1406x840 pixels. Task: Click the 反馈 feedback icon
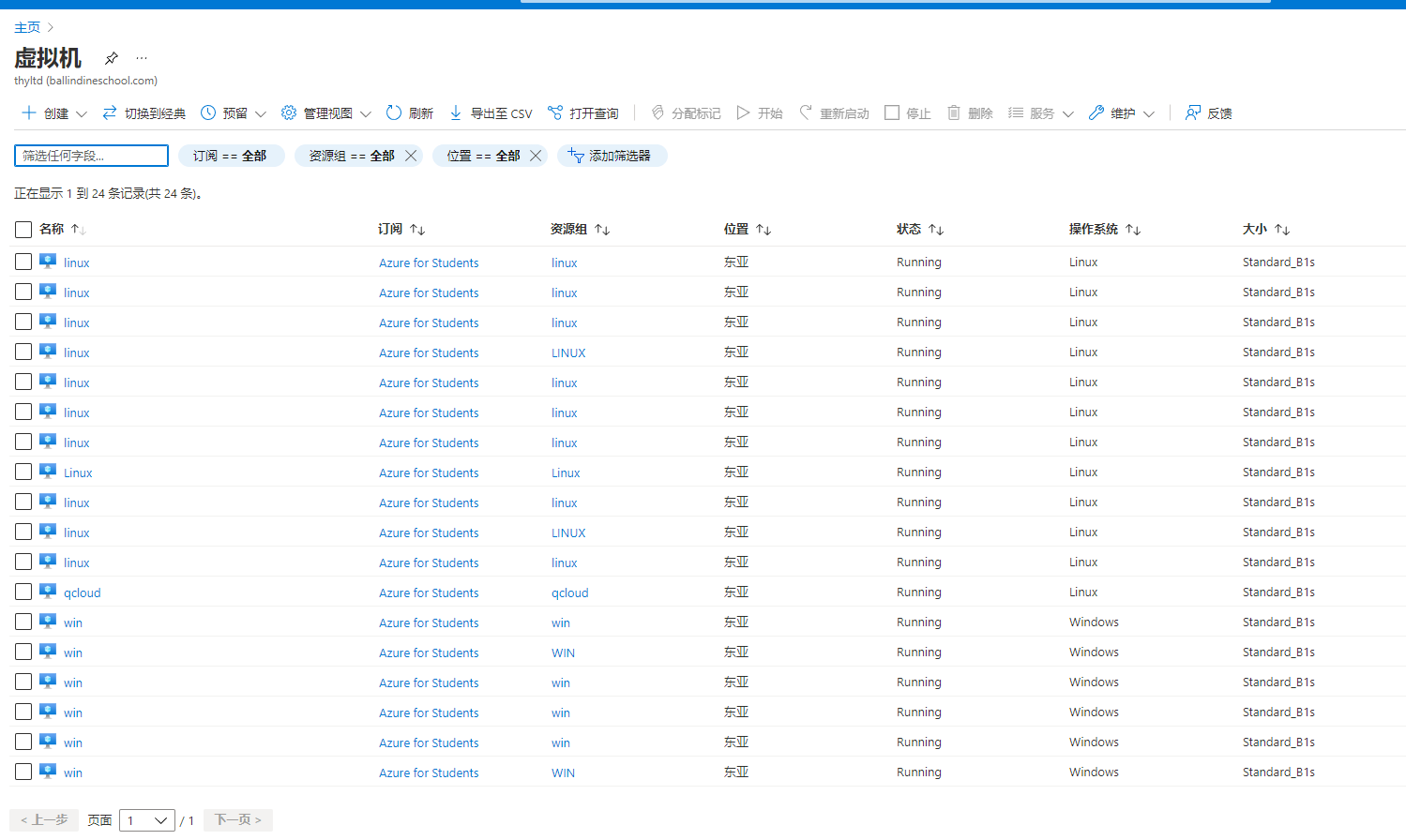pyautogui.click(x=1193, y=112)
